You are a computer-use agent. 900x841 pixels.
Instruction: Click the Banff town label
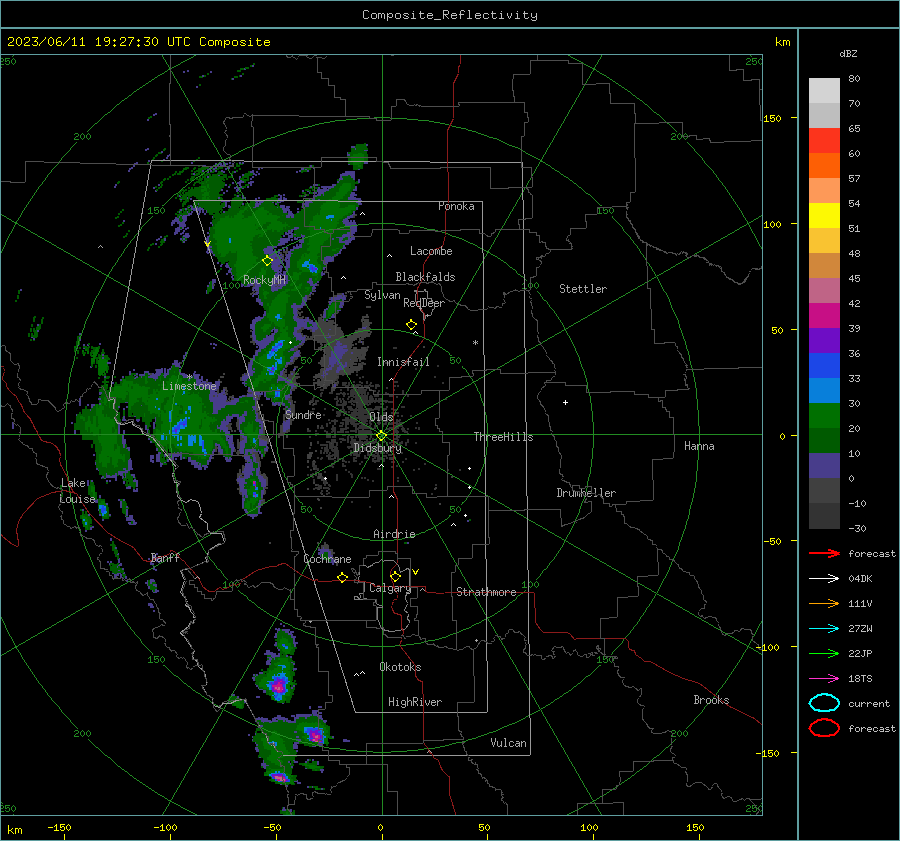165,558
